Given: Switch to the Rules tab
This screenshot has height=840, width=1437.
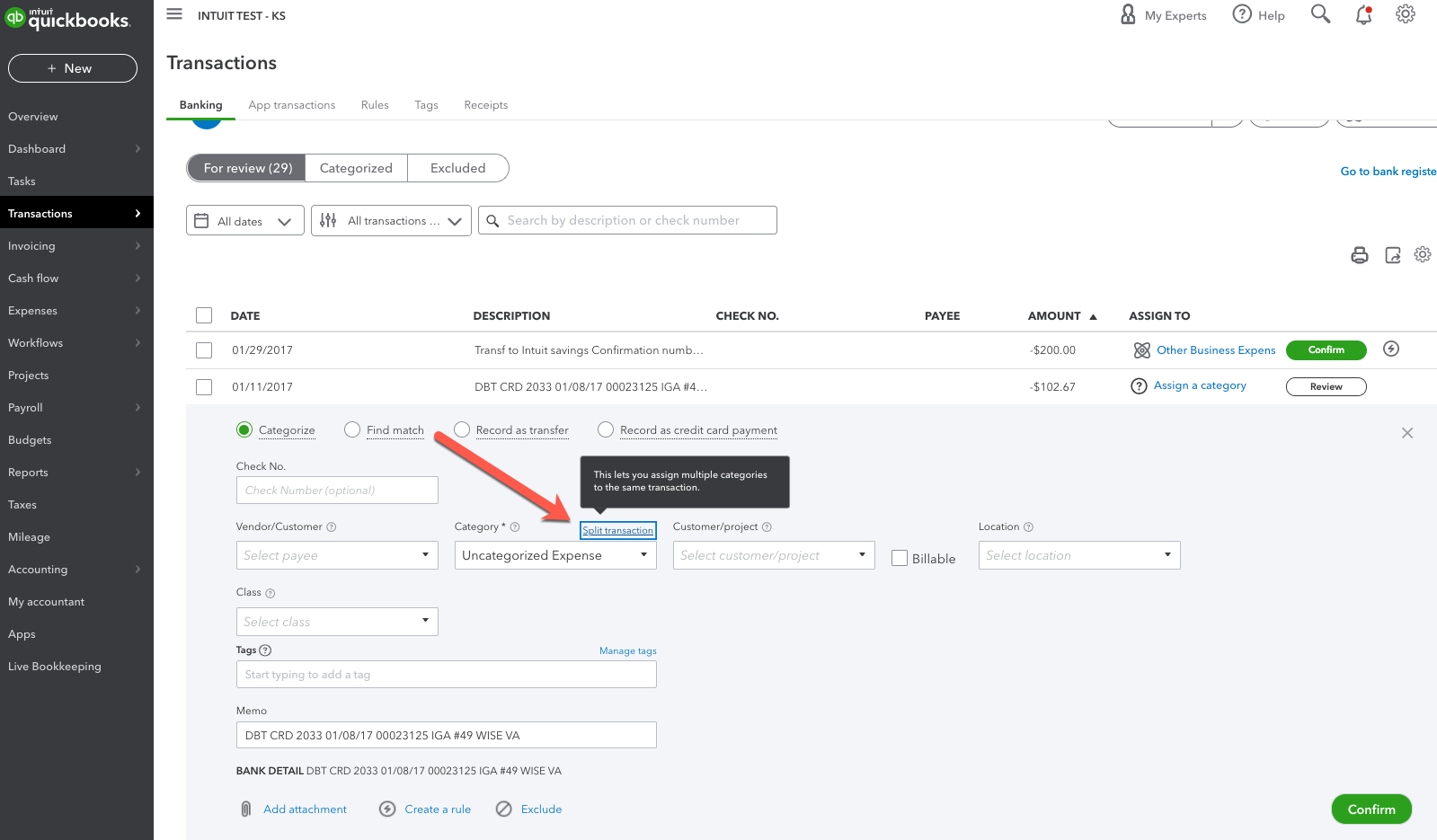Looking at the screenshot, I should (x=375, y=105).
